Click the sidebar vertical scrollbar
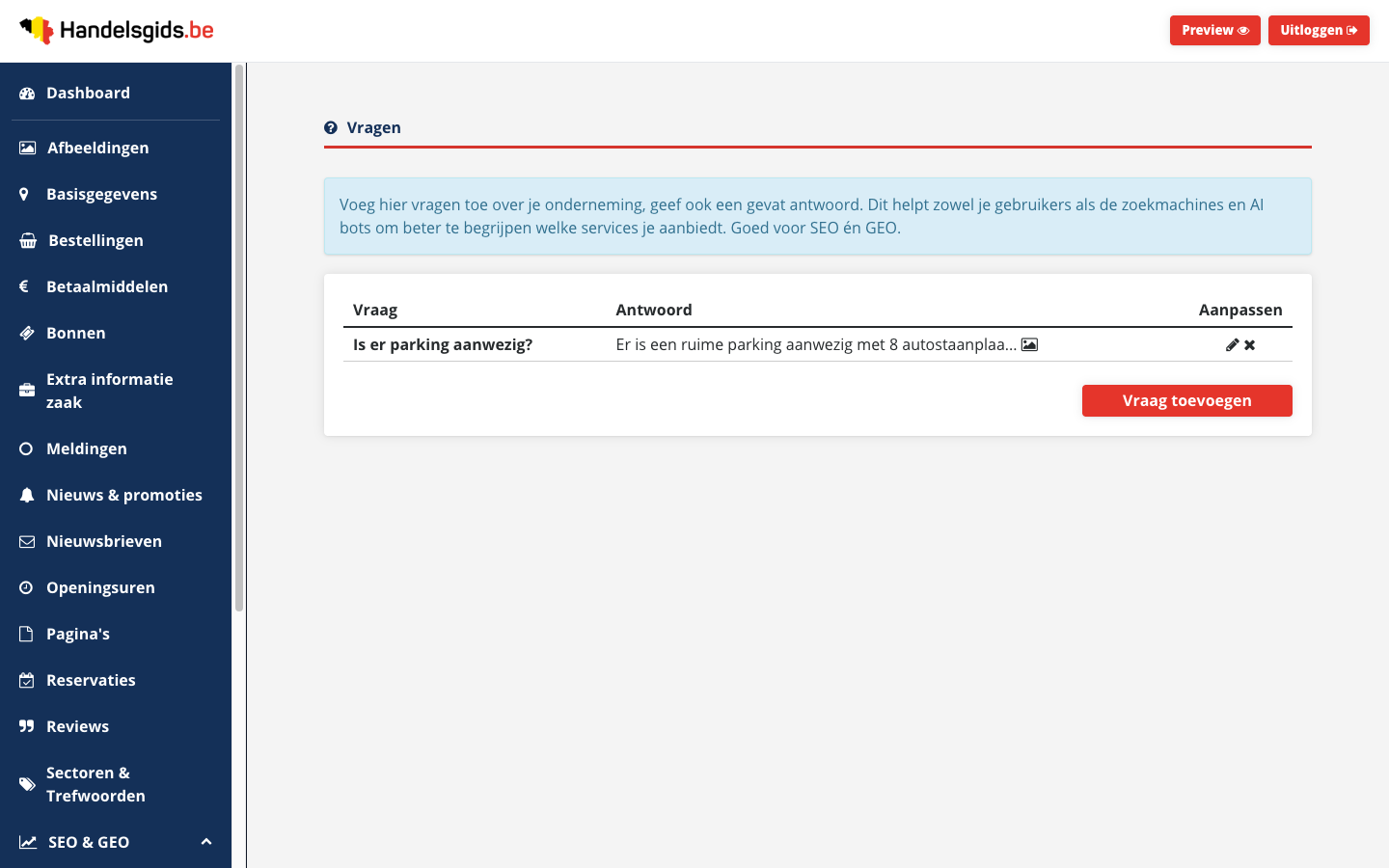 (239, 338)
